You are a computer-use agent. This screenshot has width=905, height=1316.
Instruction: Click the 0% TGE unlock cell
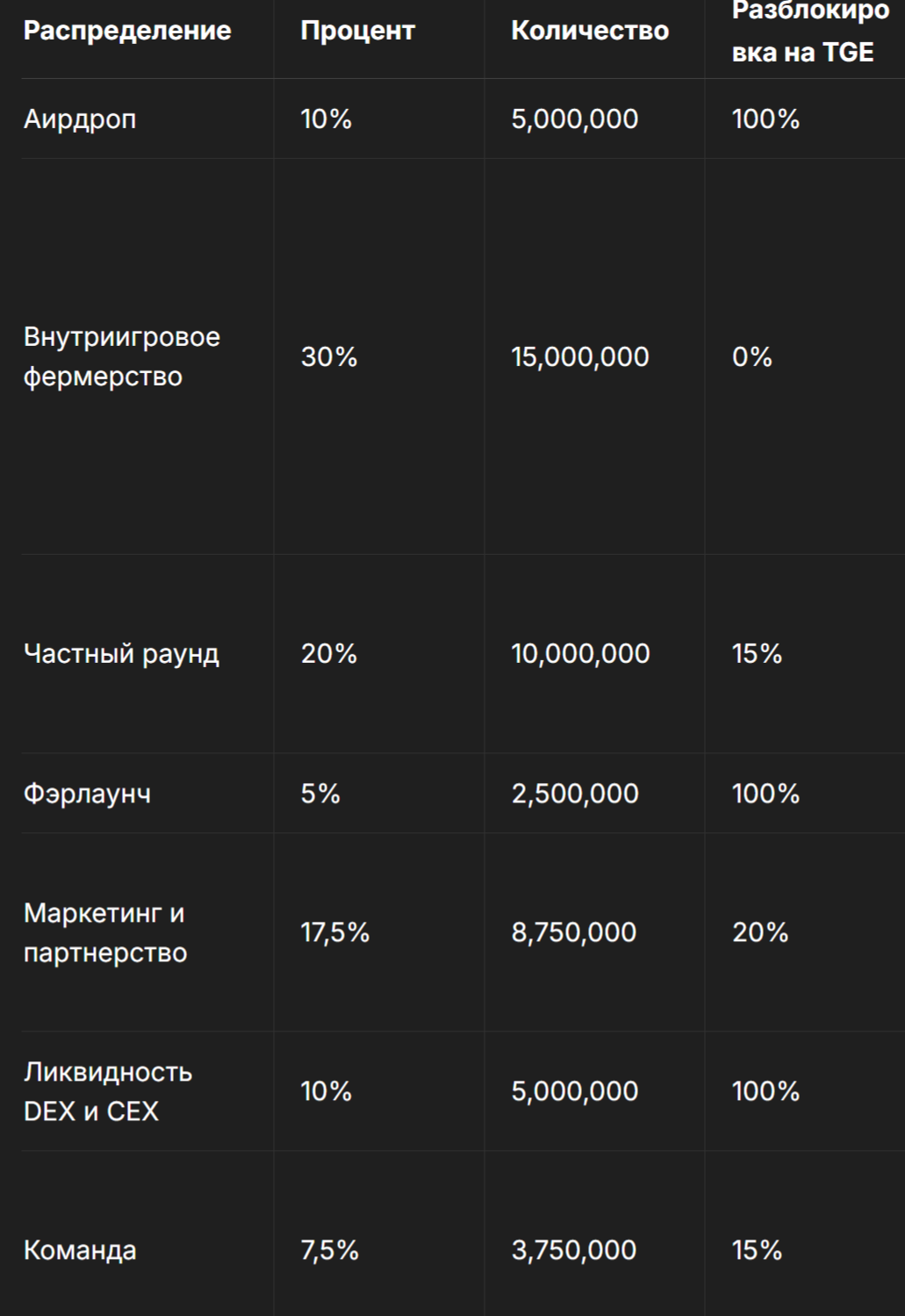tap(752, 357)
